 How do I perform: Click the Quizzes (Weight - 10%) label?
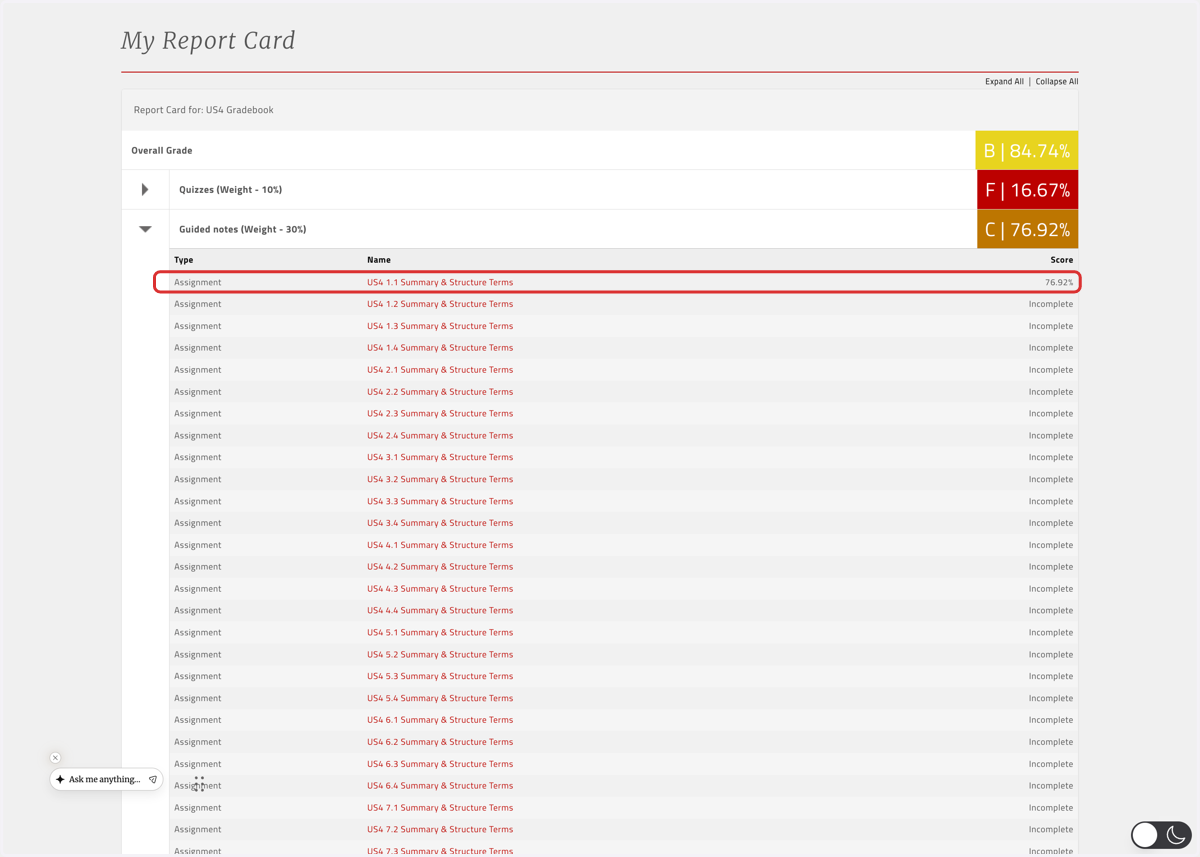pyautogui.click(x=230, y=189)
